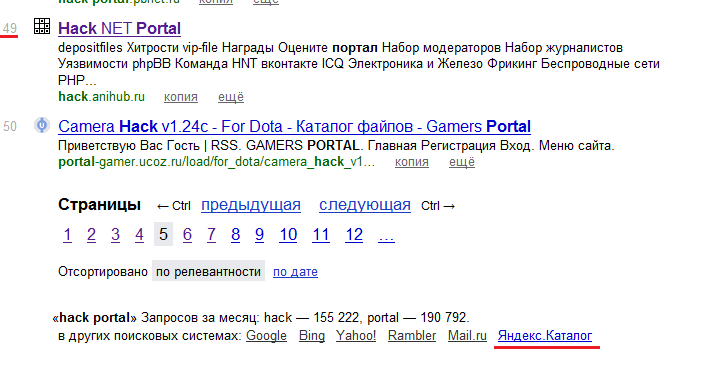Search the query in Rambler

[x=412, y=336]
